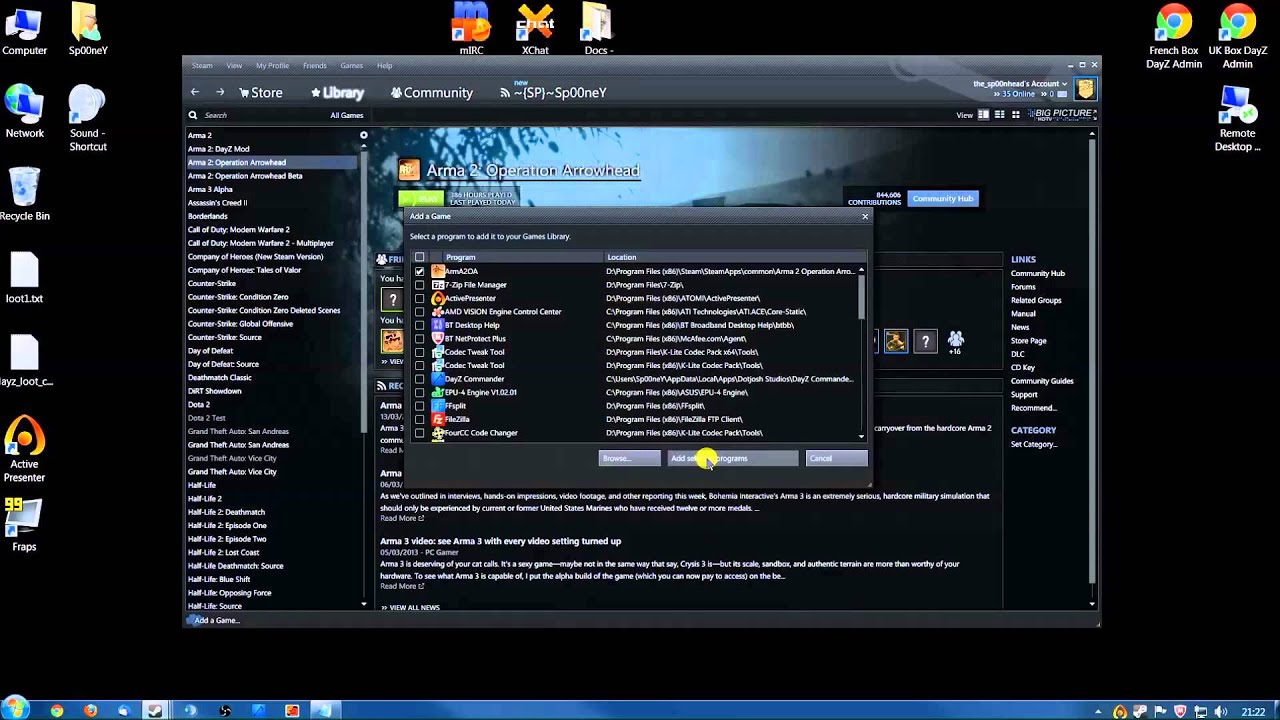This screenshot has width=1280, height=720.
Task: Switch to grid view icon
Action: [1016, 115]
